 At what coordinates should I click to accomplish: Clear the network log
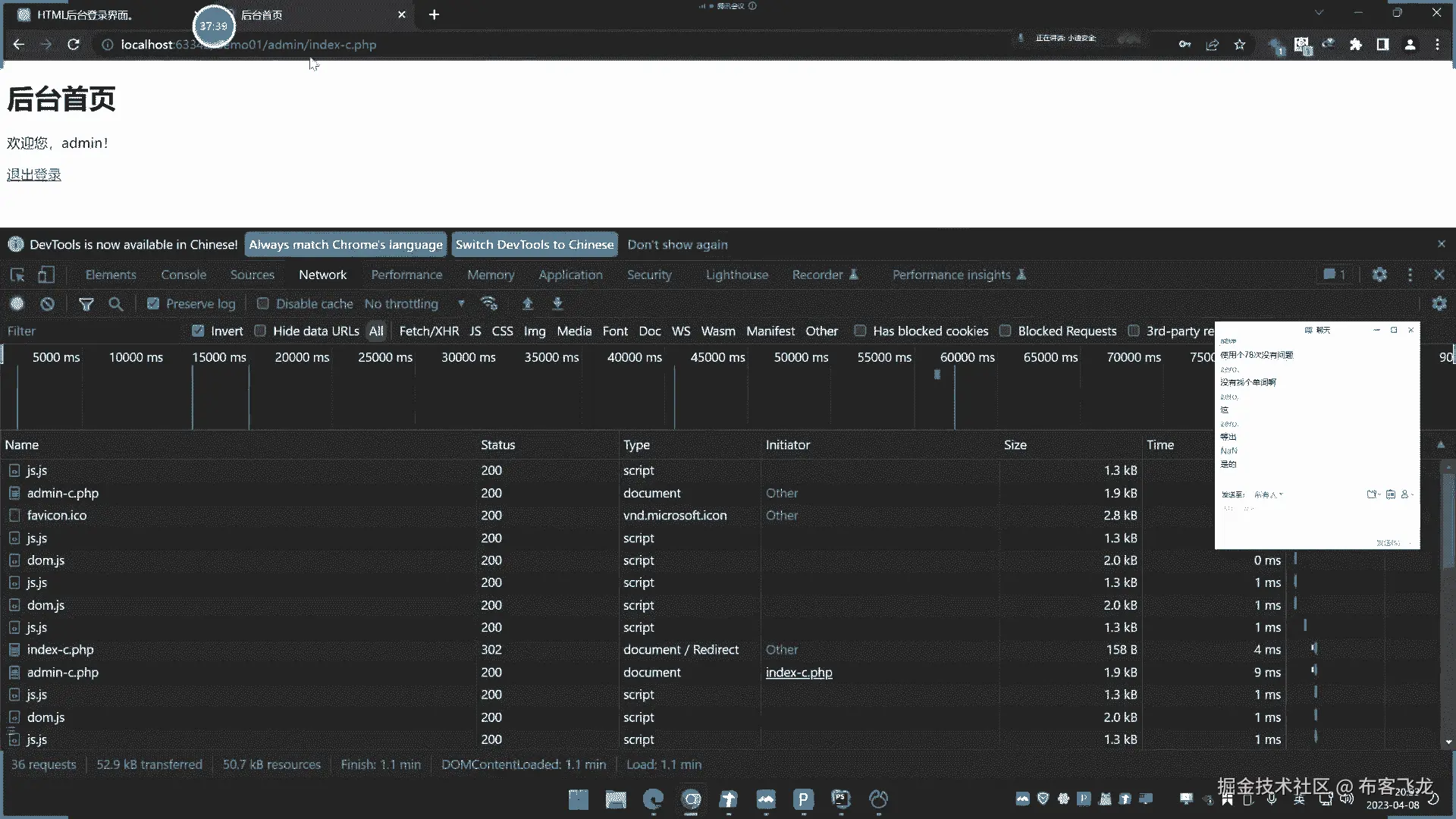(x=48, y=304)
